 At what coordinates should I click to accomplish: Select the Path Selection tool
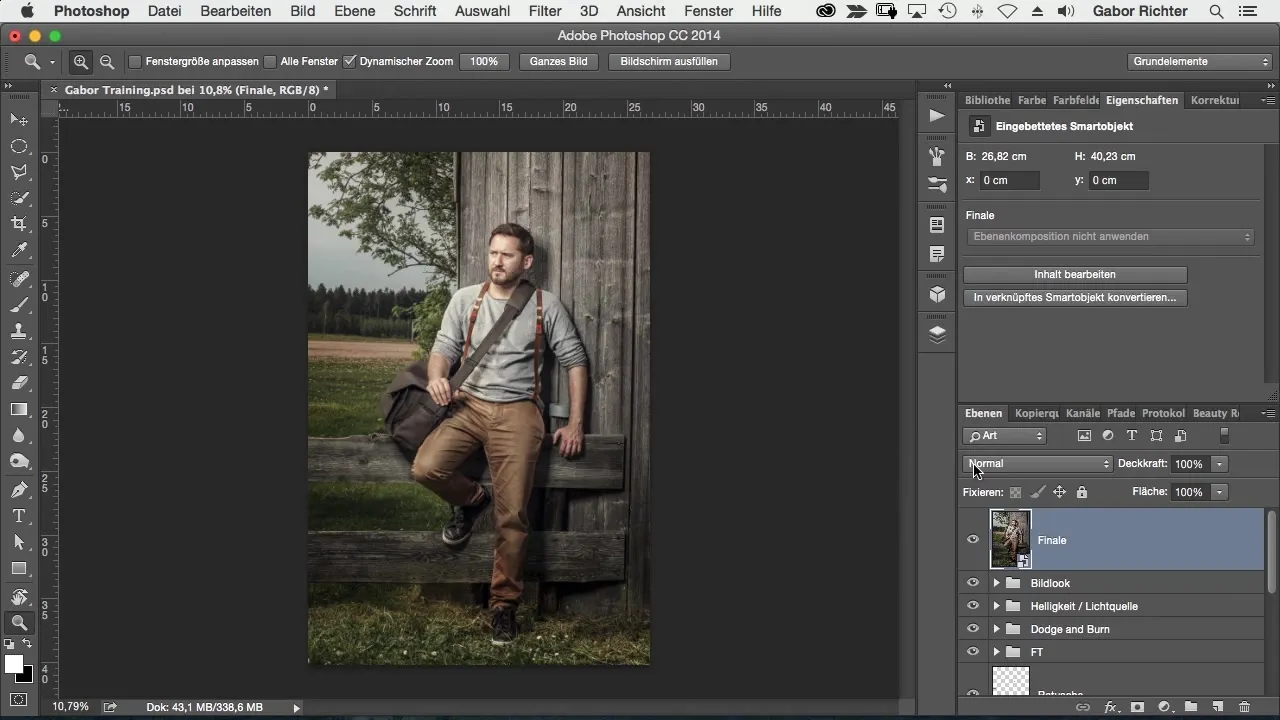(x=19, y=542)
